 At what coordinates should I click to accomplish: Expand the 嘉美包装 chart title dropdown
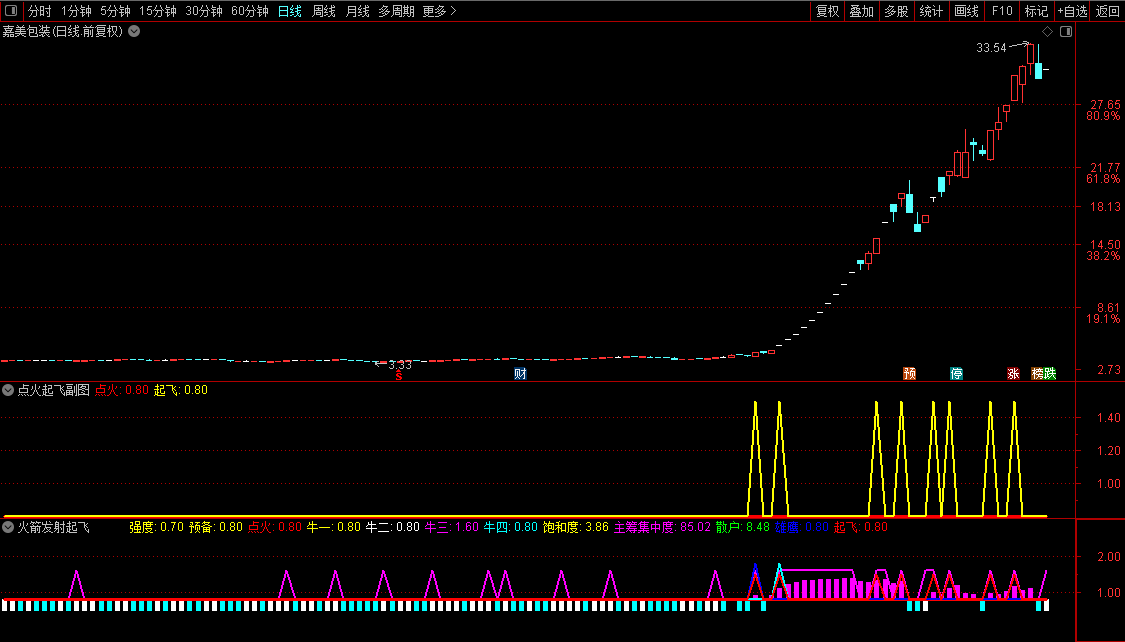134,31
